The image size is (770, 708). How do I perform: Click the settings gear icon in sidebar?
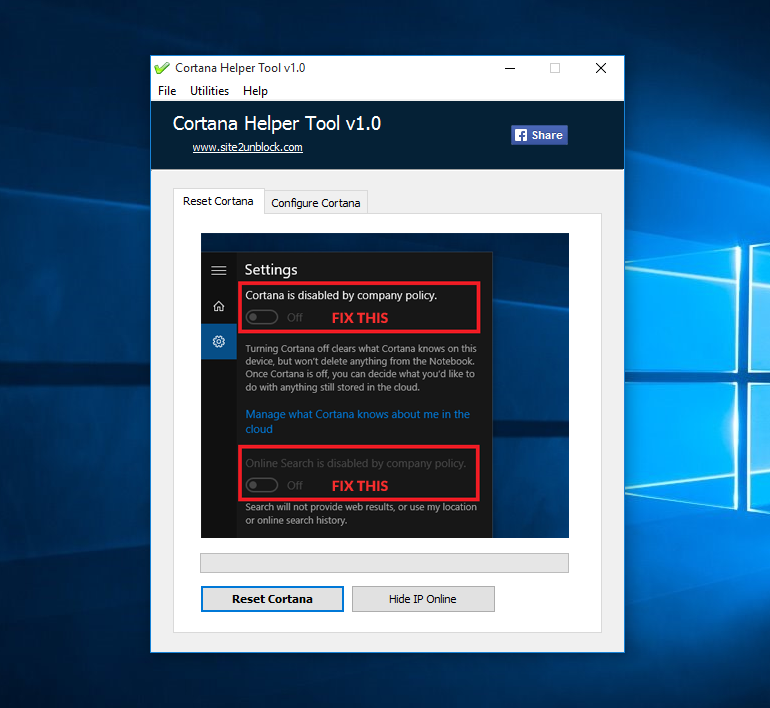point(219,341)
